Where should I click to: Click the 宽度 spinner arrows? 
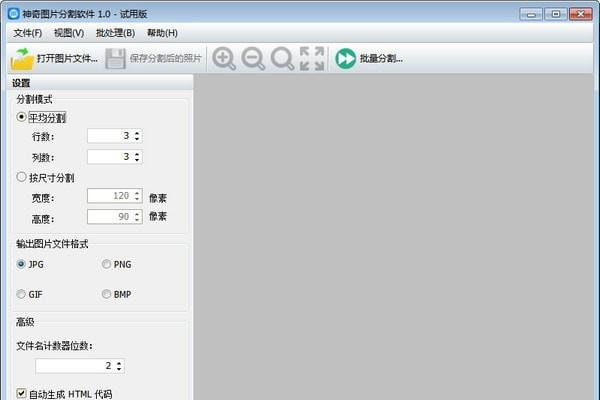[137, 196]
